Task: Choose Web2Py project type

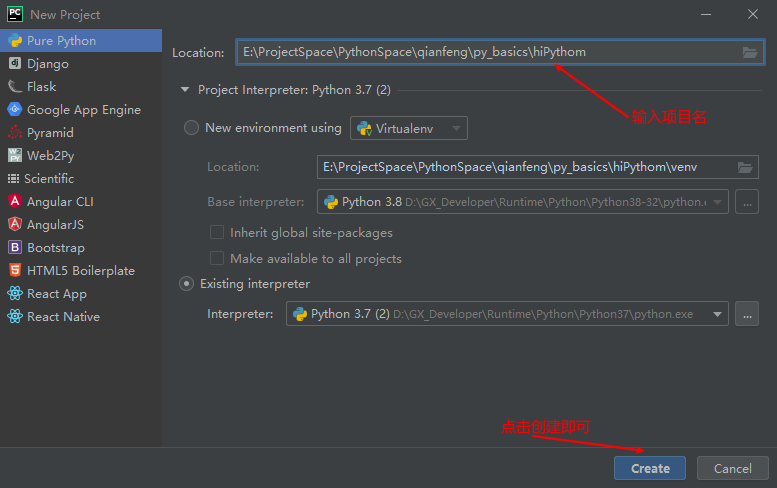Action: coord(81,156)
